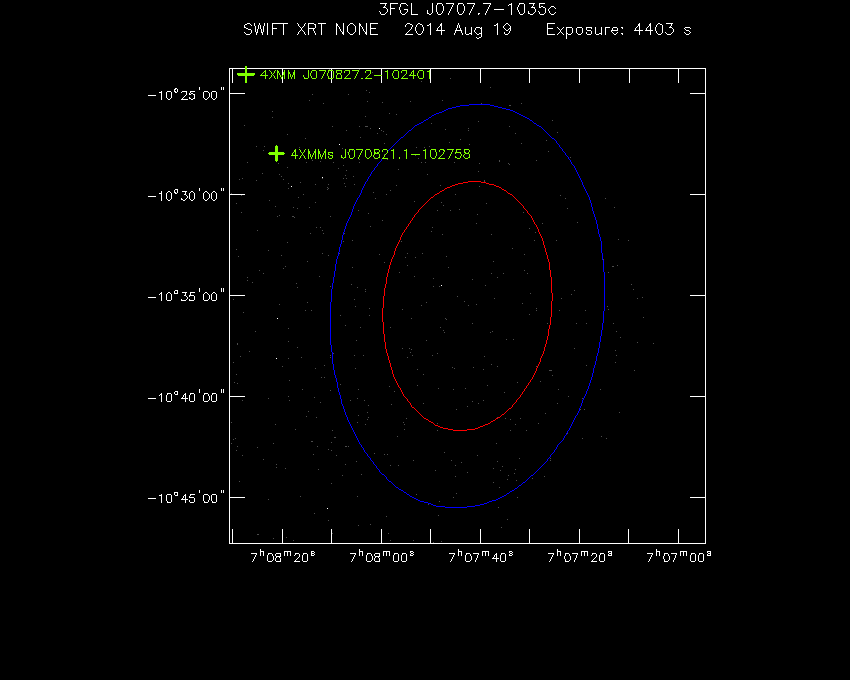Click the right ascension label 7h07m20s
Viewport: 850px width, 680px height.
click(x=580, y=557)
